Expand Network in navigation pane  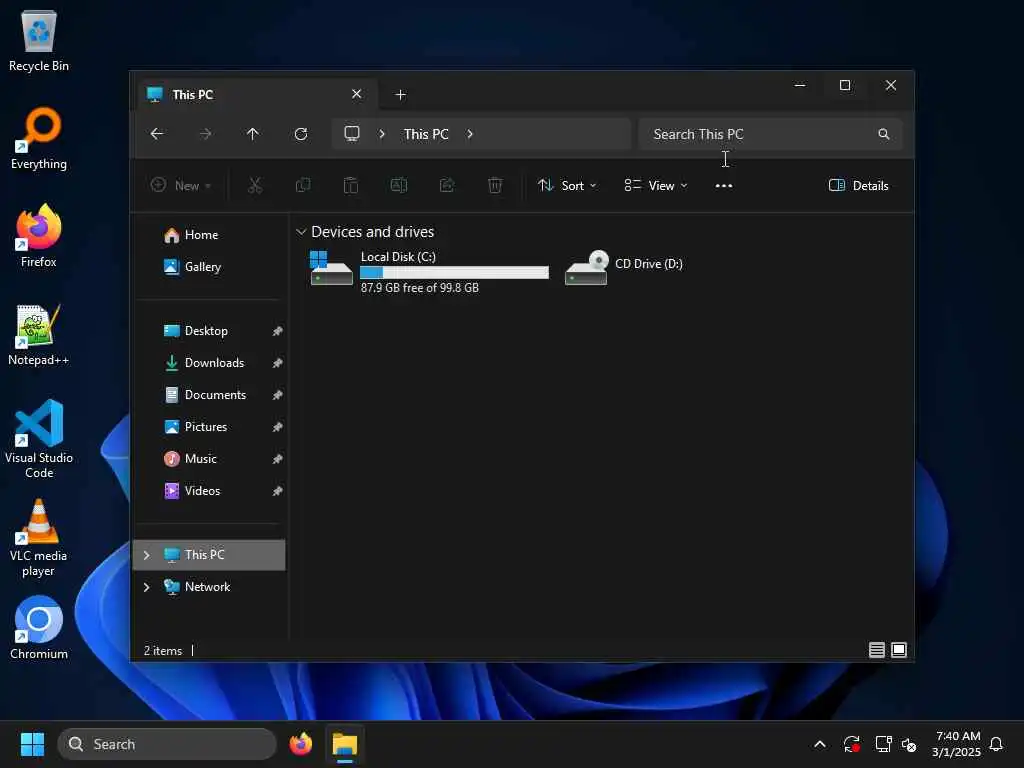(x=146, y=587)
